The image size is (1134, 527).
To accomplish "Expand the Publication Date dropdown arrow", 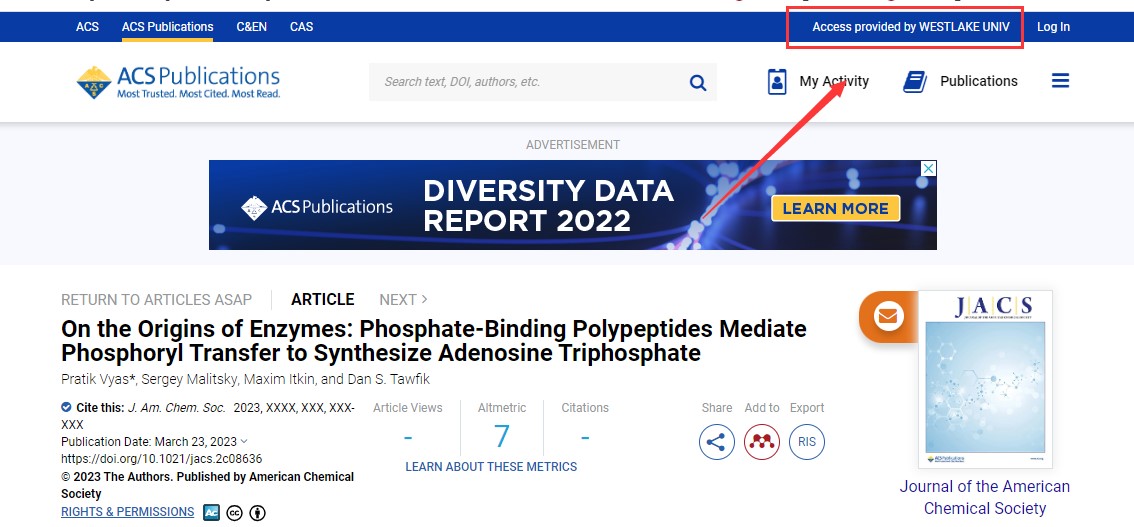I will [x=245, y=442].
